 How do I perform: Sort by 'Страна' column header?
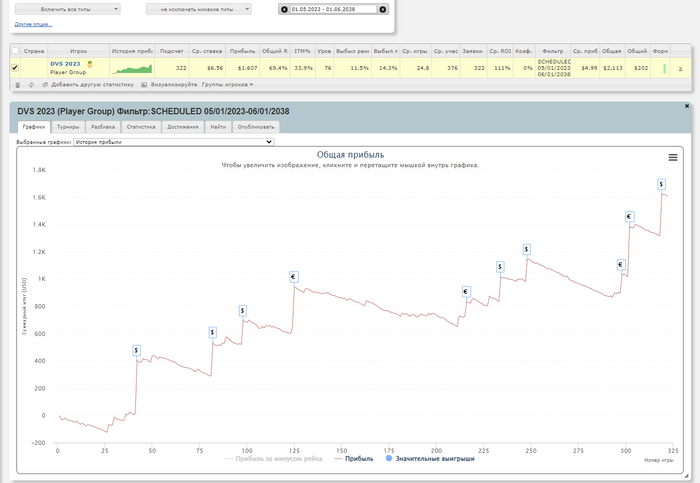pyautogui.click(x=34, y=51)
